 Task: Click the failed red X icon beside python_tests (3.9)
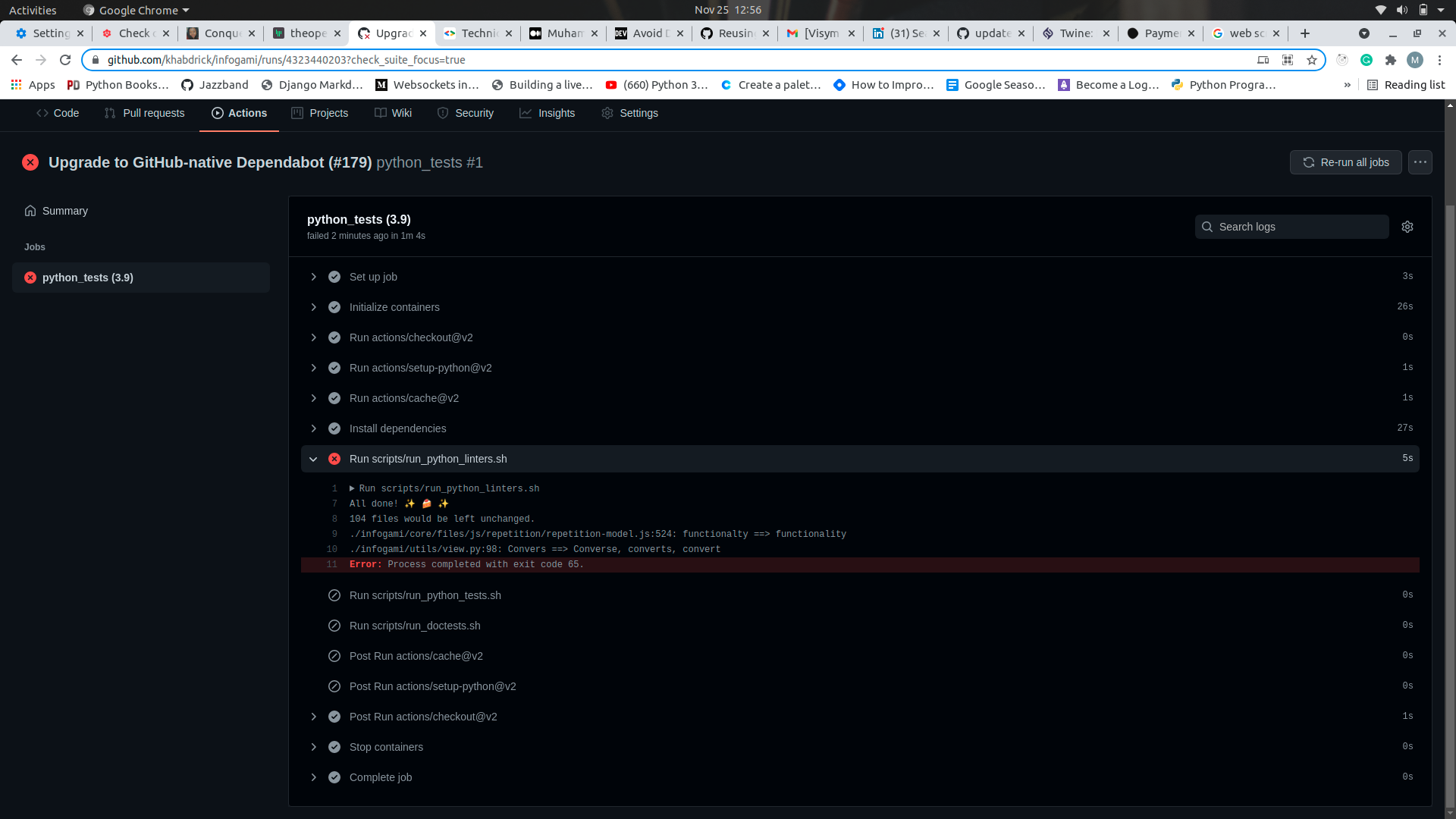(x=30, y=278)
